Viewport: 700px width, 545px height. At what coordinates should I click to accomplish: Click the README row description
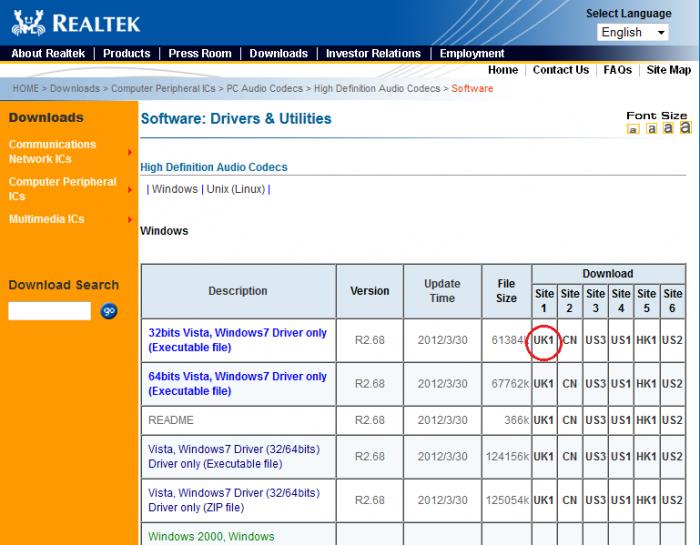pos(171,420)
